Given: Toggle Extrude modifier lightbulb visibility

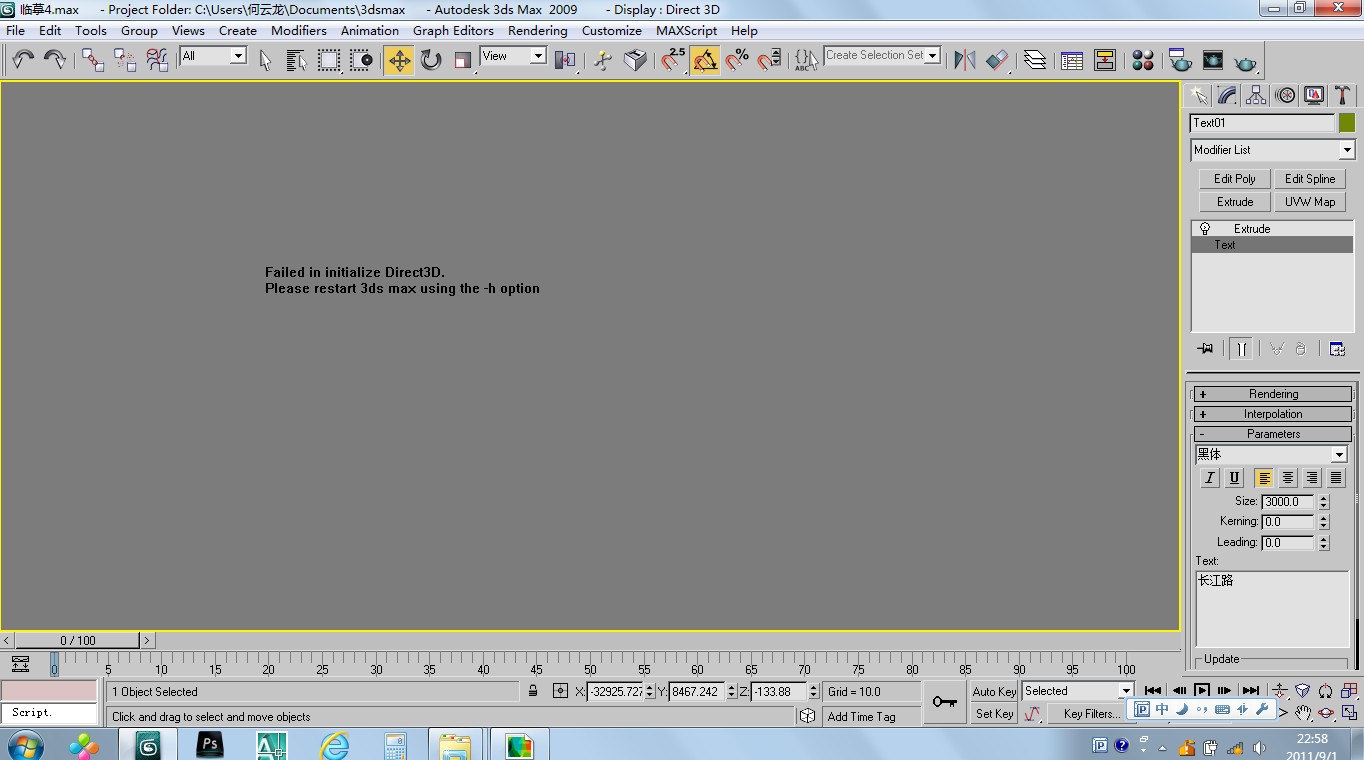Looking at the screenshot, I should (x=1205, y=229).
